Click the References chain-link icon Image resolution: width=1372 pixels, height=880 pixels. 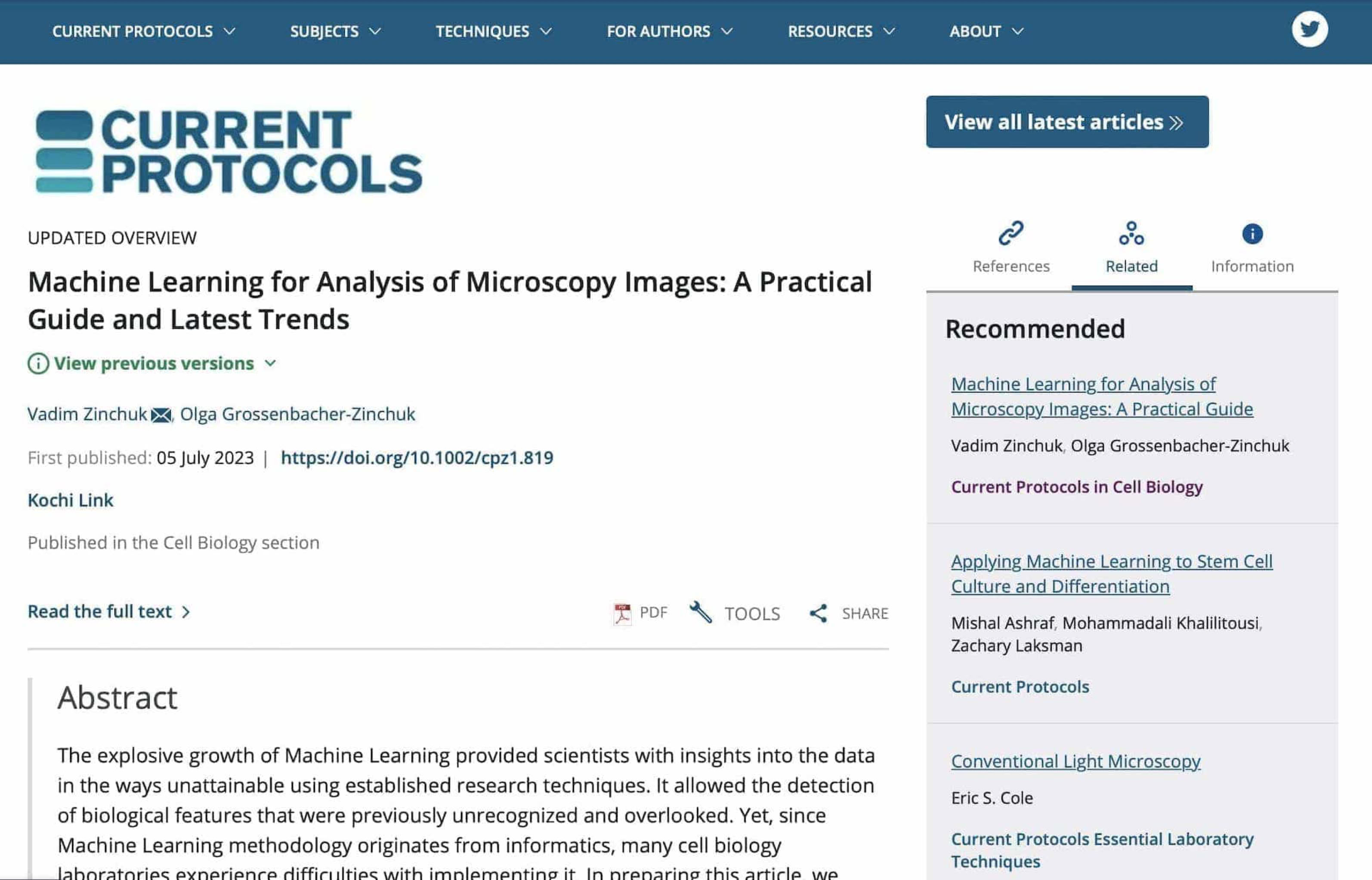[1011, 233]
